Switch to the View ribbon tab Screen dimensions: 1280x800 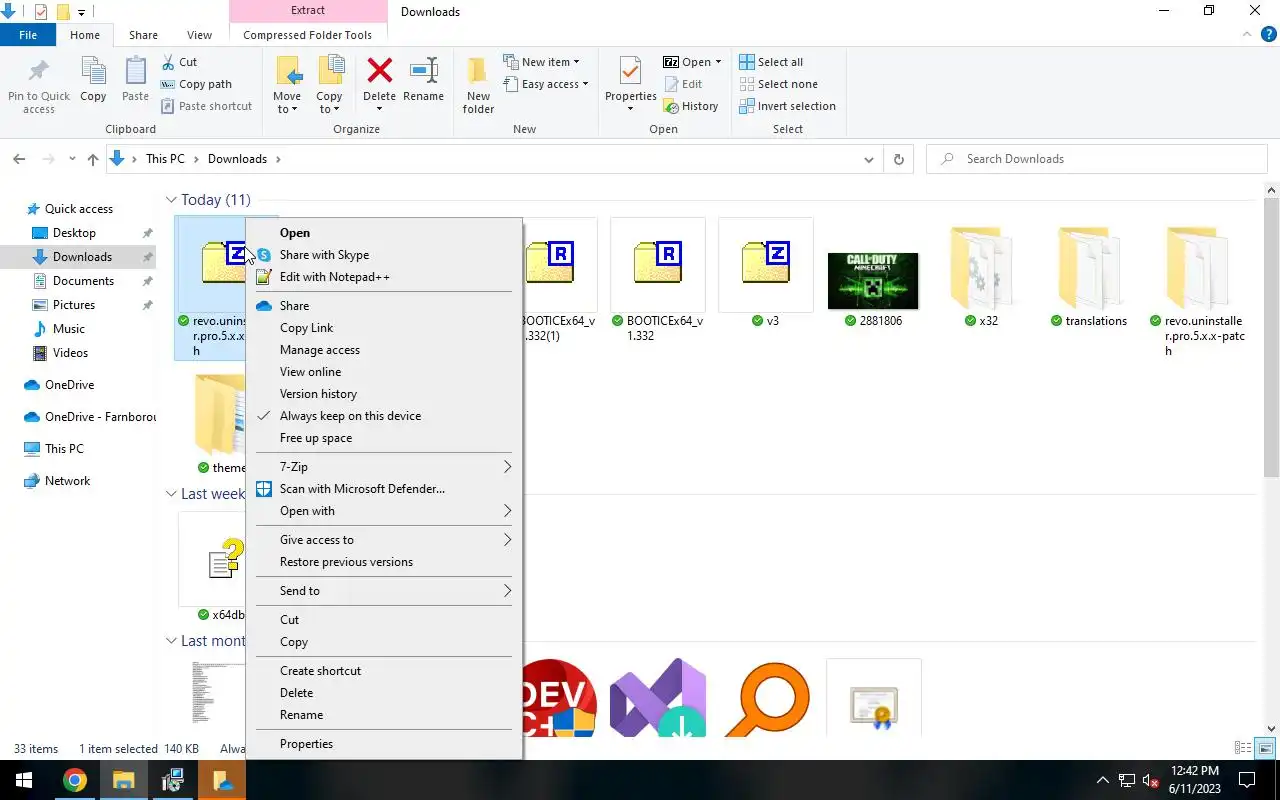[x=199, y=35]
